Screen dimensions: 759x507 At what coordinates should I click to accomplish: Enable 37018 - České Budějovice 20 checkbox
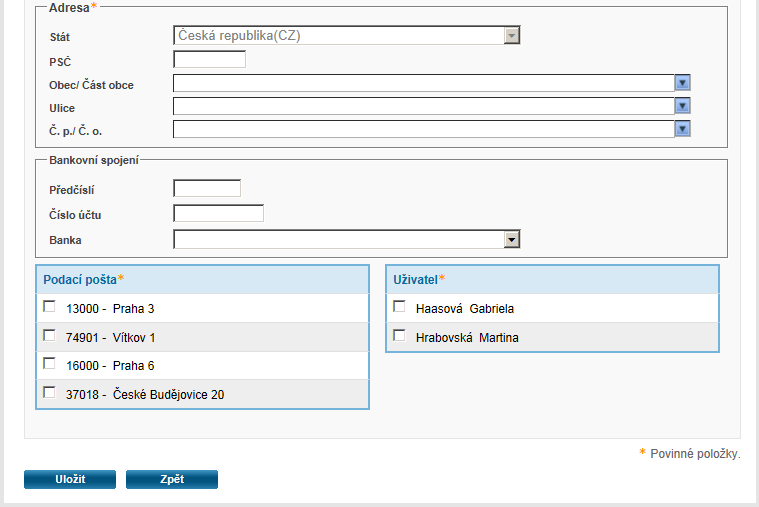[x=49, y=393]
